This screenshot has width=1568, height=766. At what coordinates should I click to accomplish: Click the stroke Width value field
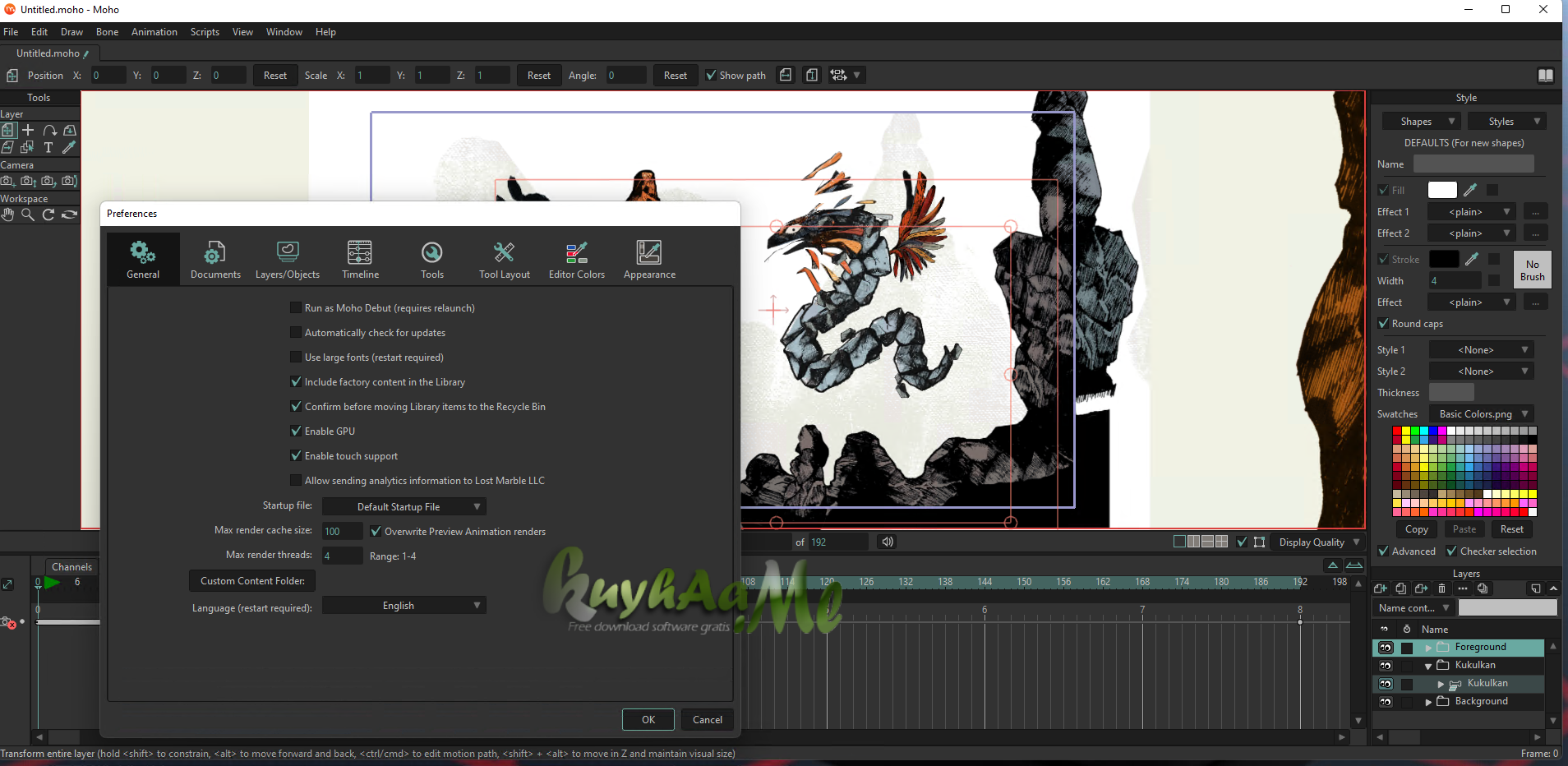point(1455,281)
